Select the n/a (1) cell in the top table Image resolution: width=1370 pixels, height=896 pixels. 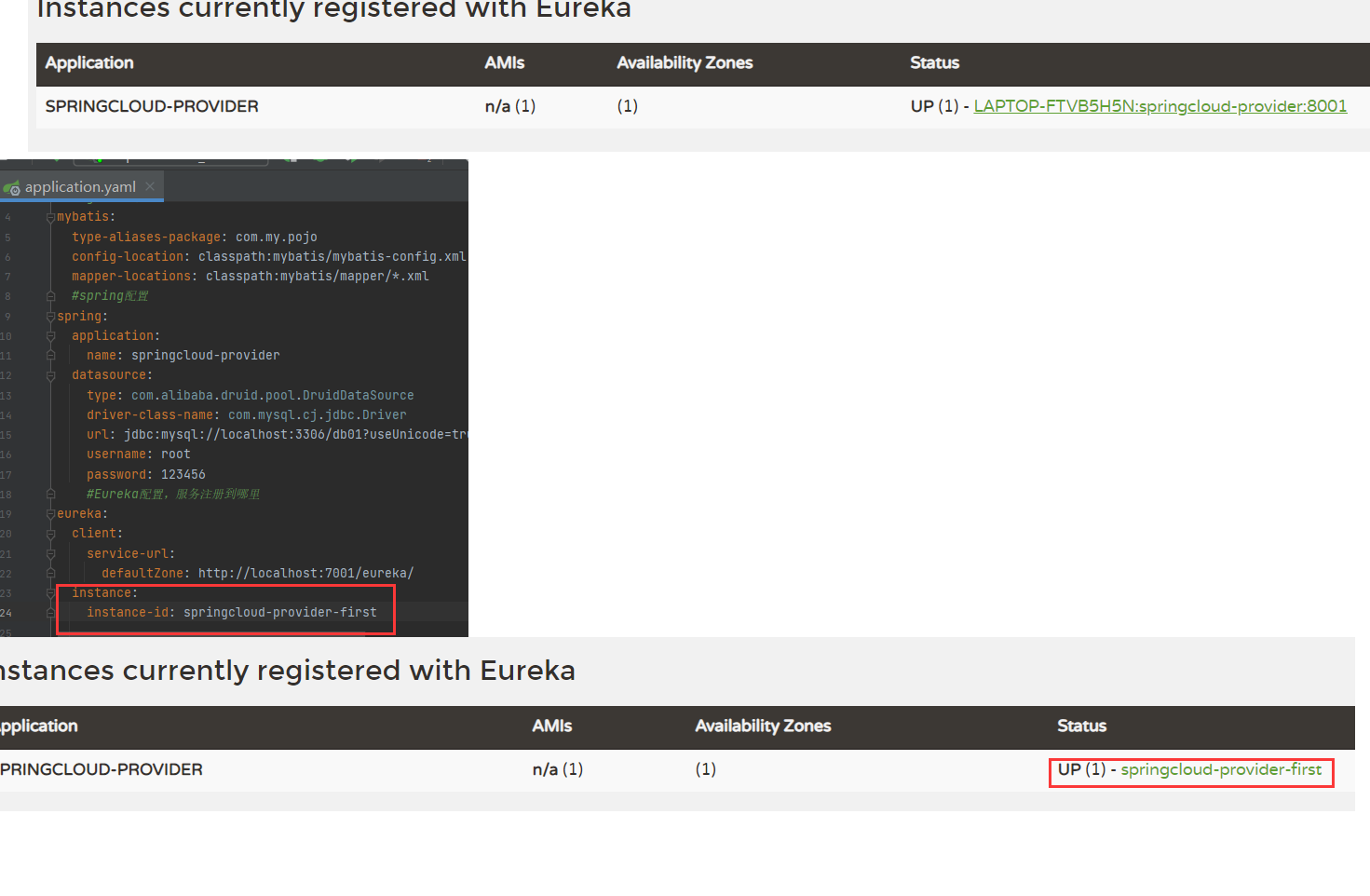pos(509,106)
